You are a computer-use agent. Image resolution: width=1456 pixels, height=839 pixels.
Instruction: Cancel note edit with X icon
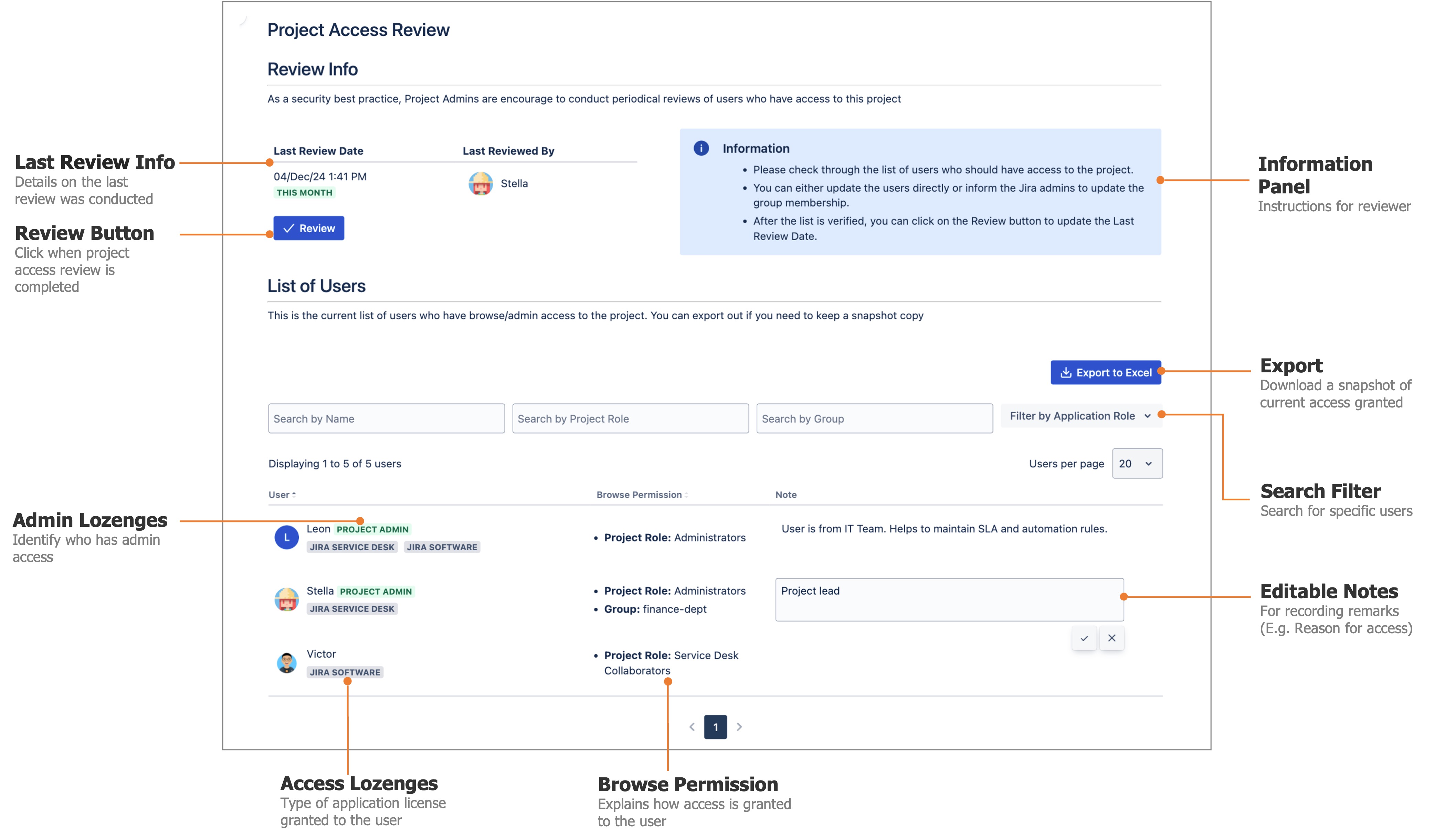(1111, 638)
